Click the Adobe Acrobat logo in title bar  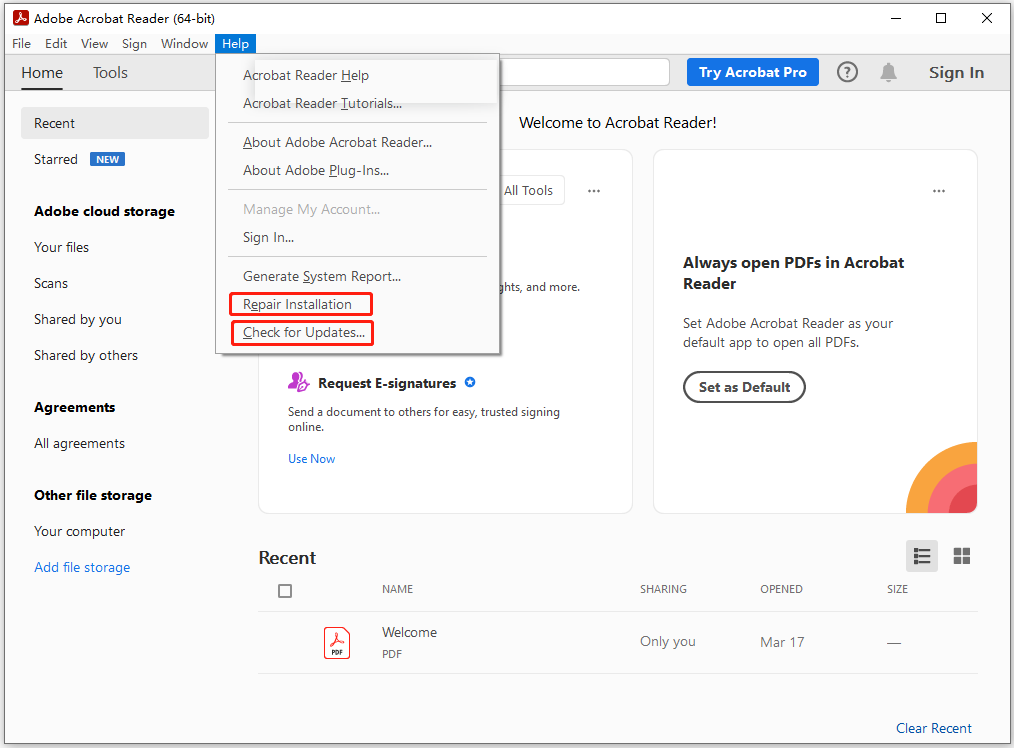pos(21,18)
